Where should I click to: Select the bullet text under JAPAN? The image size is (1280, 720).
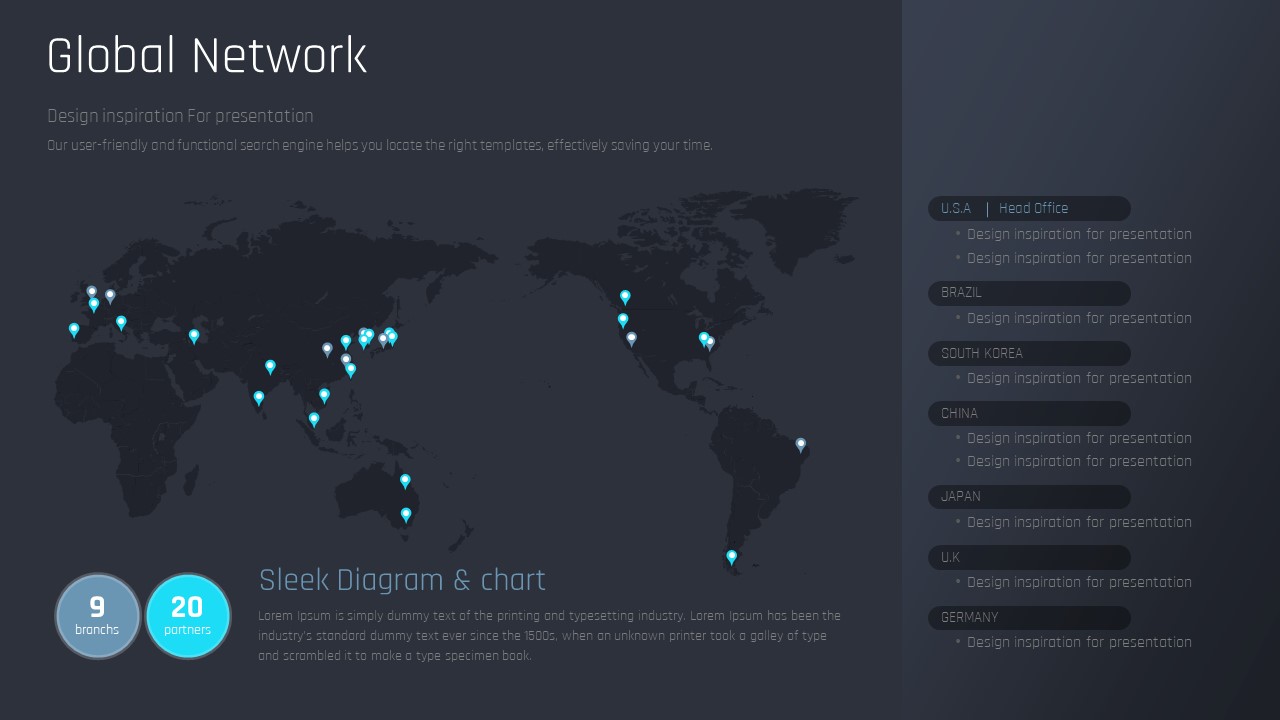point(1079,522)
